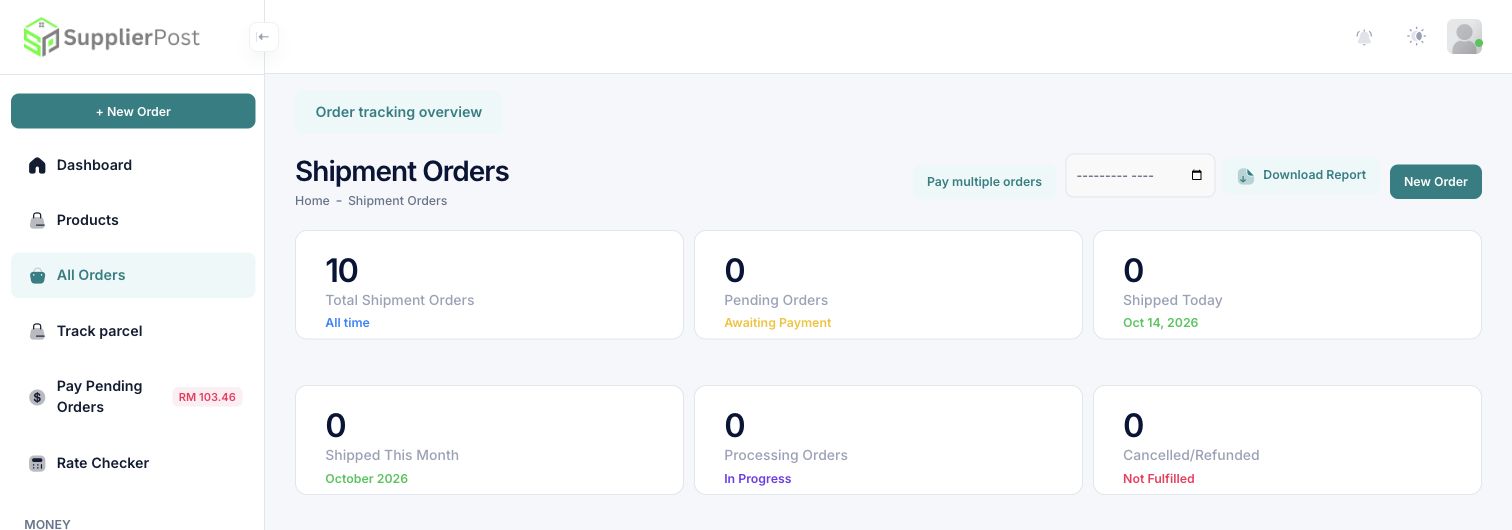Image resolution: width=1512 pixels, height=530 pixels.
Task: Click the month date input field
Action: point(1140,175)
